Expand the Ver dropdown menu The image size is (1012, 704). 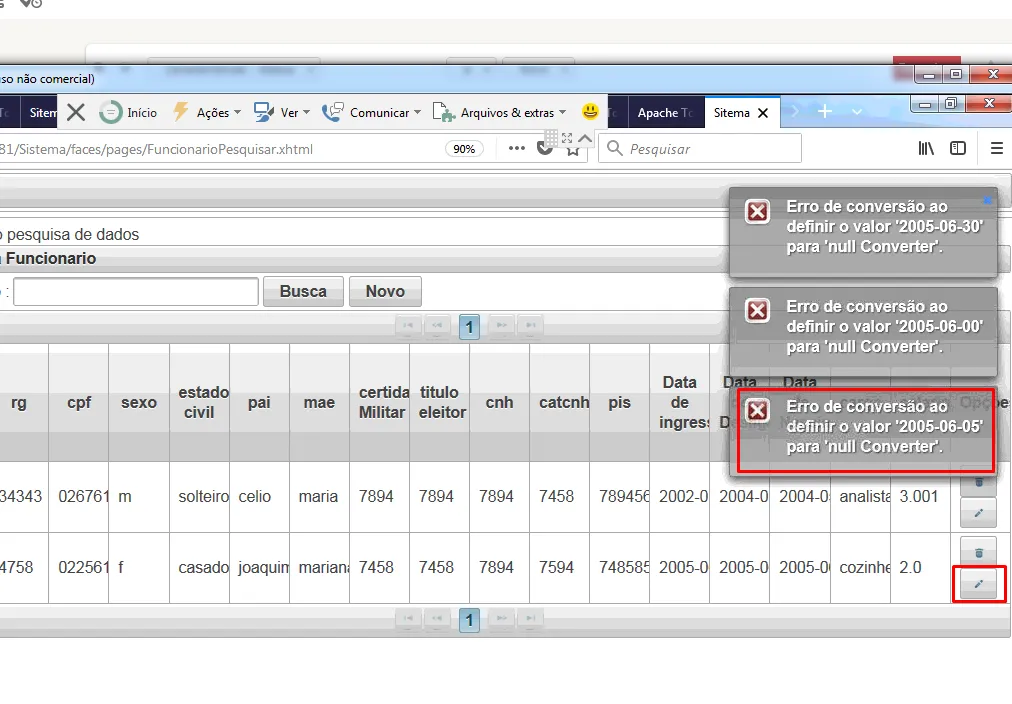[282, 113]
